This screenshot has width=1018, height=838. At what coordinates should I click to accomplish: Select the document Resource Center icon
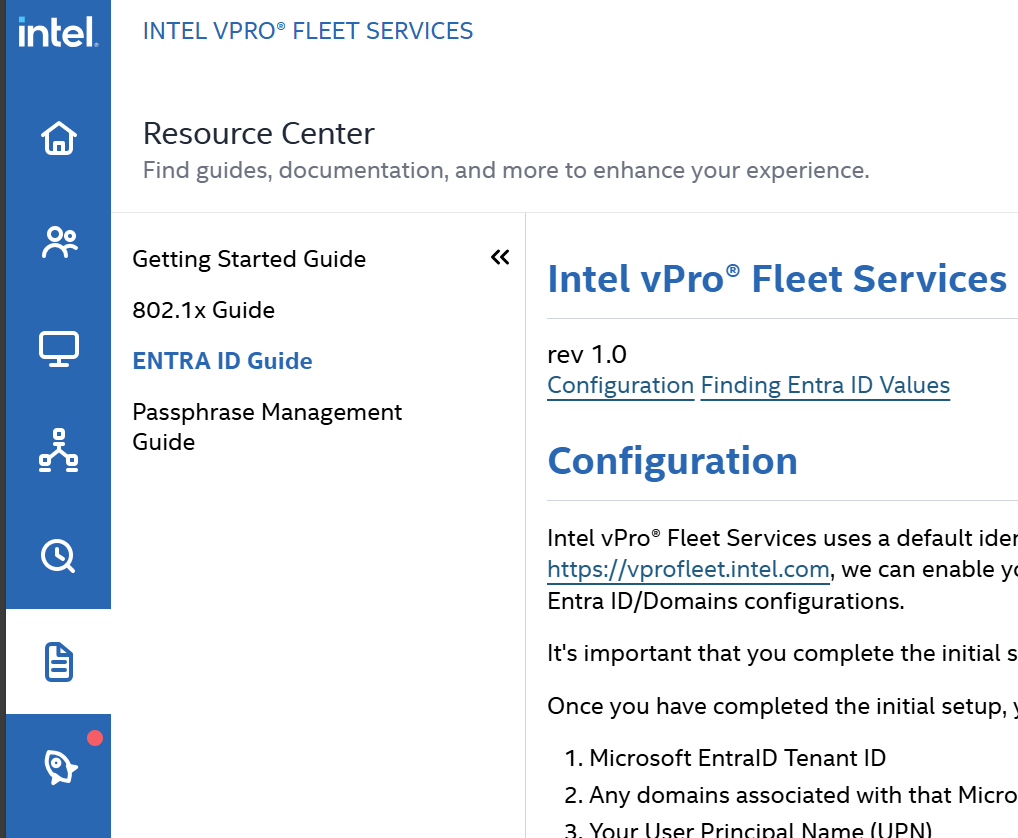[58, 662]
